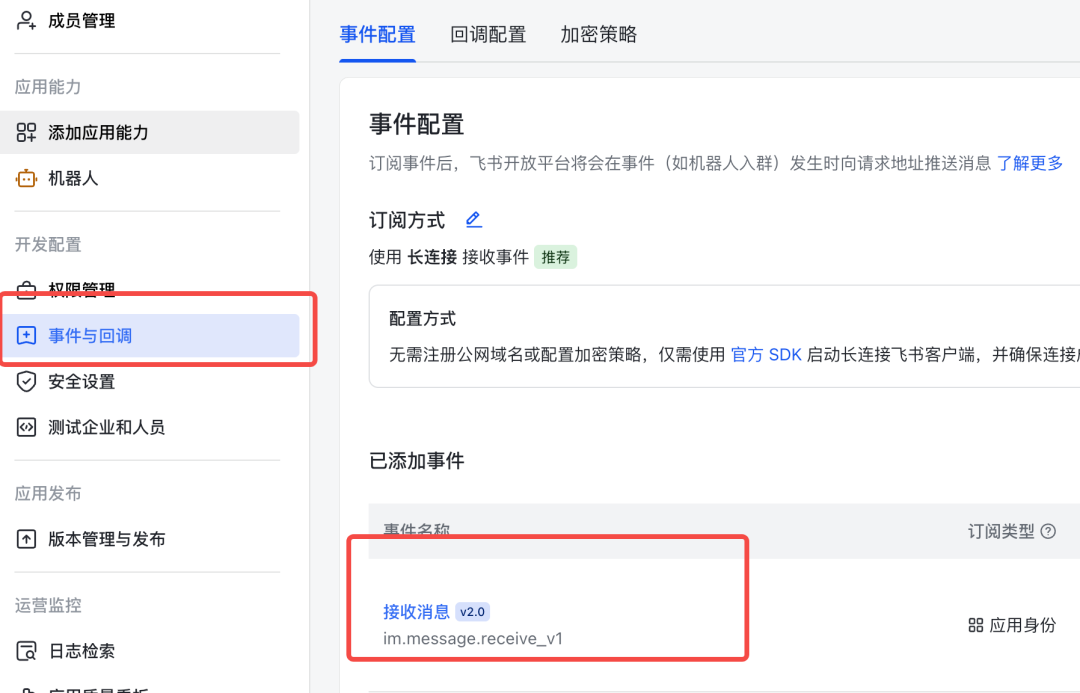Select the 添加应用能力 icon in sidebar
The image size is (1080, 693).
tap(25, 132)
